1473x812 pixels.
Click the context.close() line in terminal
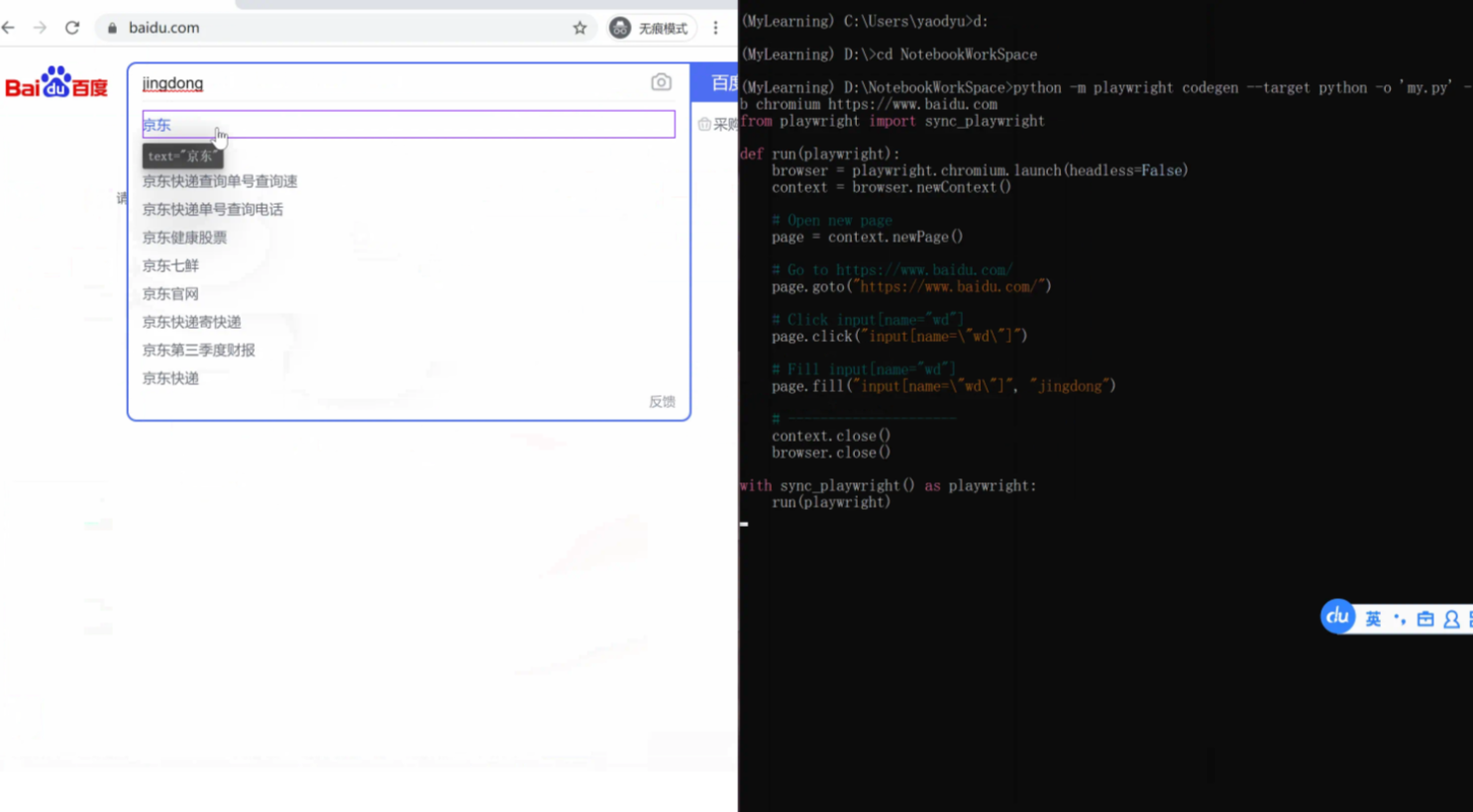tap(831, 436)
